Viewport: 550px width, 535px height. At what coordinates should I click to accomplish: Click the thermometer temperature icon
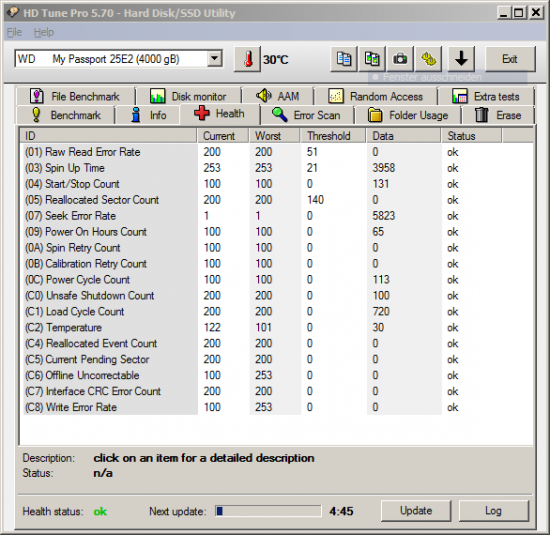[248, 59]
